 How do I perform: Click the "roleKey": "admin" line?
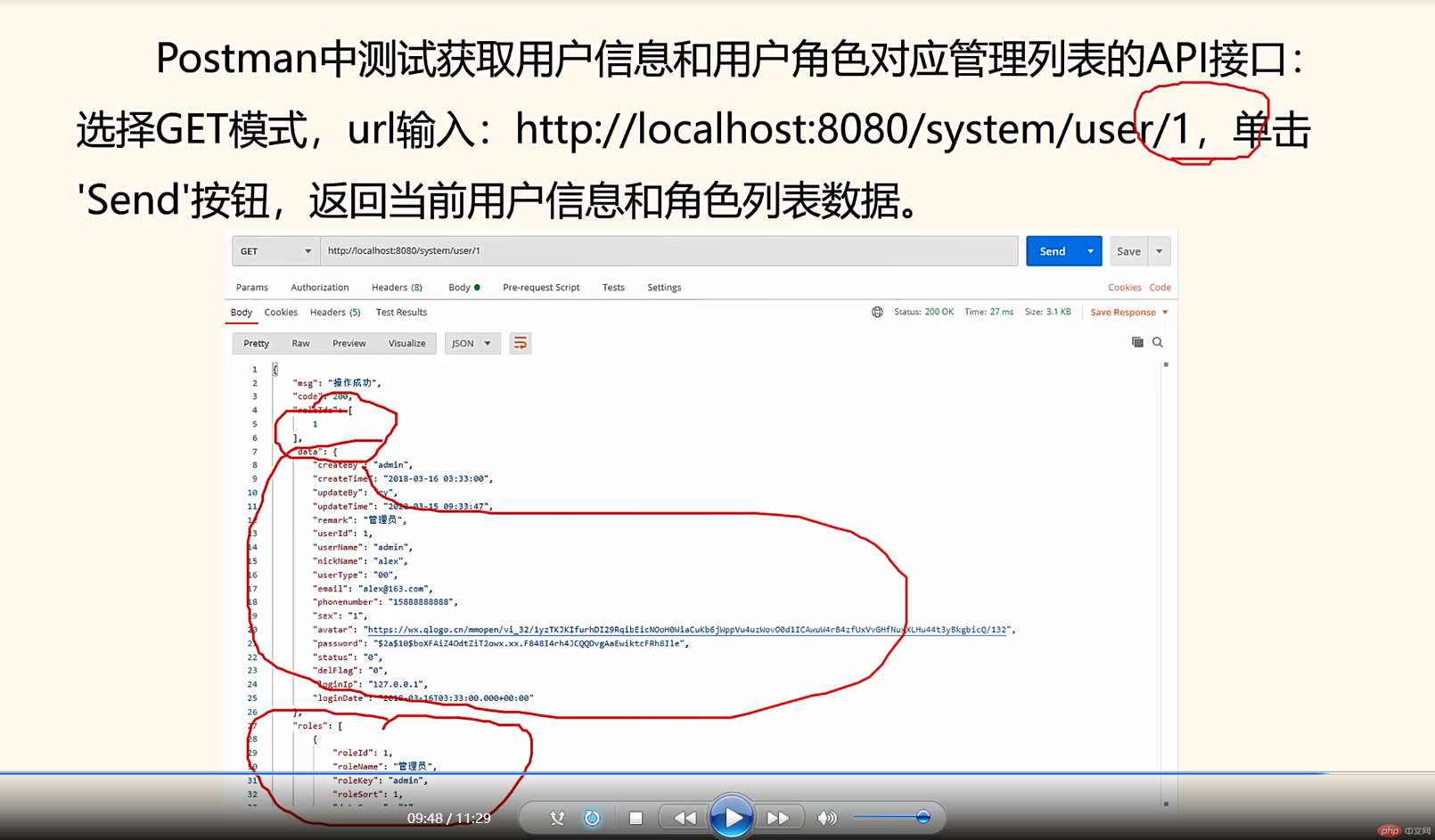(x=380, y=780)
